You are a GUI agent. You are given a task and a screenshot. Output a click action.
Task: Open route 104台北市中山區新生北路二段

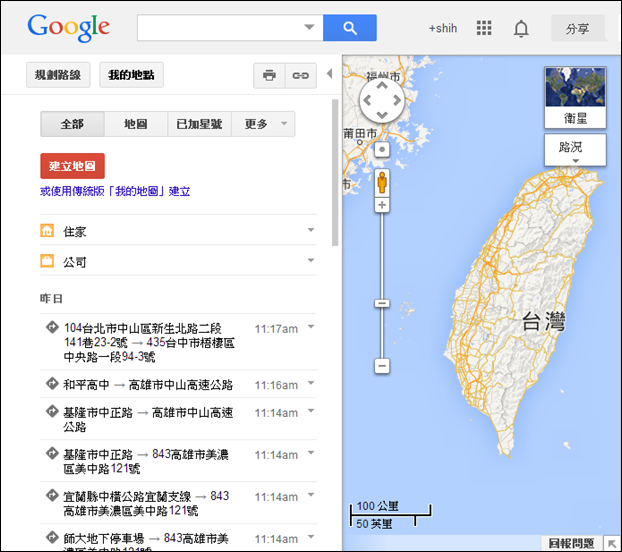tap(149, 342)
